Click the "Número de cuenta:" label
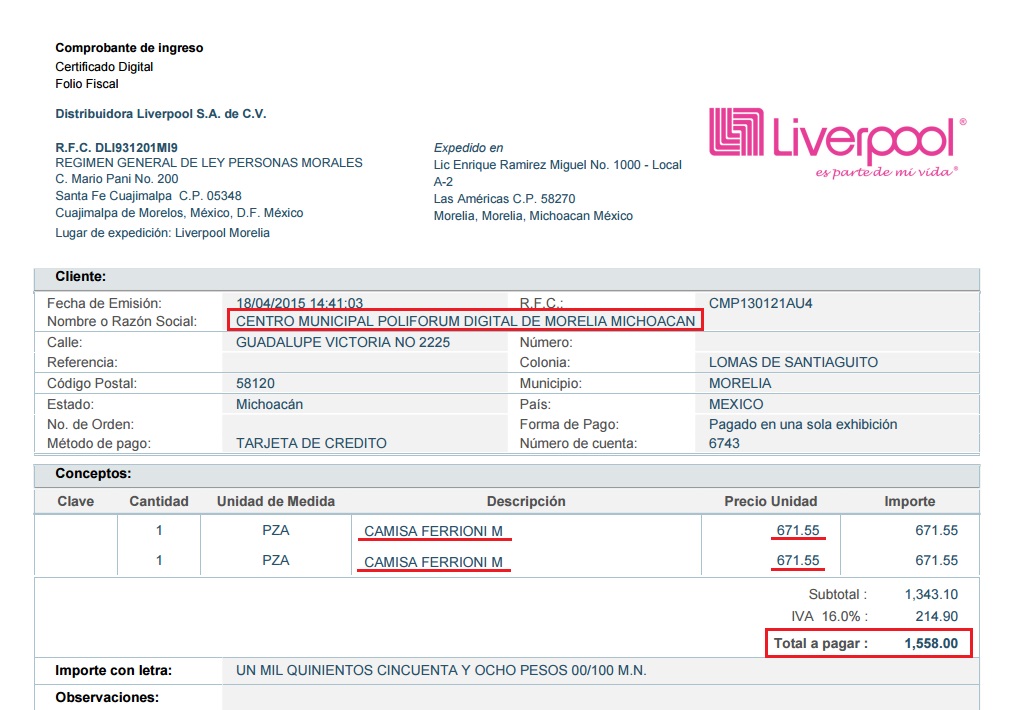The height and width of the screenshot is (710, 1016). [x=579, y=444]
